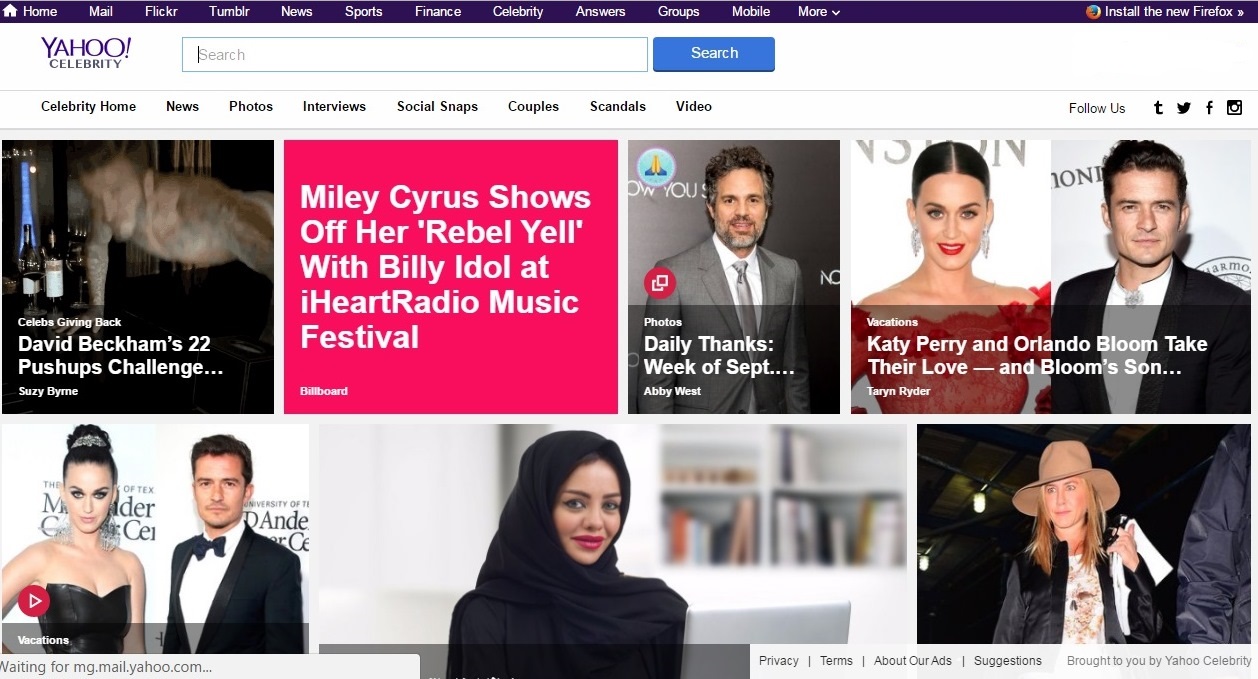Open Privacy link in footer
Image resolution: width=1258 pixels, height=679 pixels.
[x=778, y=661]
